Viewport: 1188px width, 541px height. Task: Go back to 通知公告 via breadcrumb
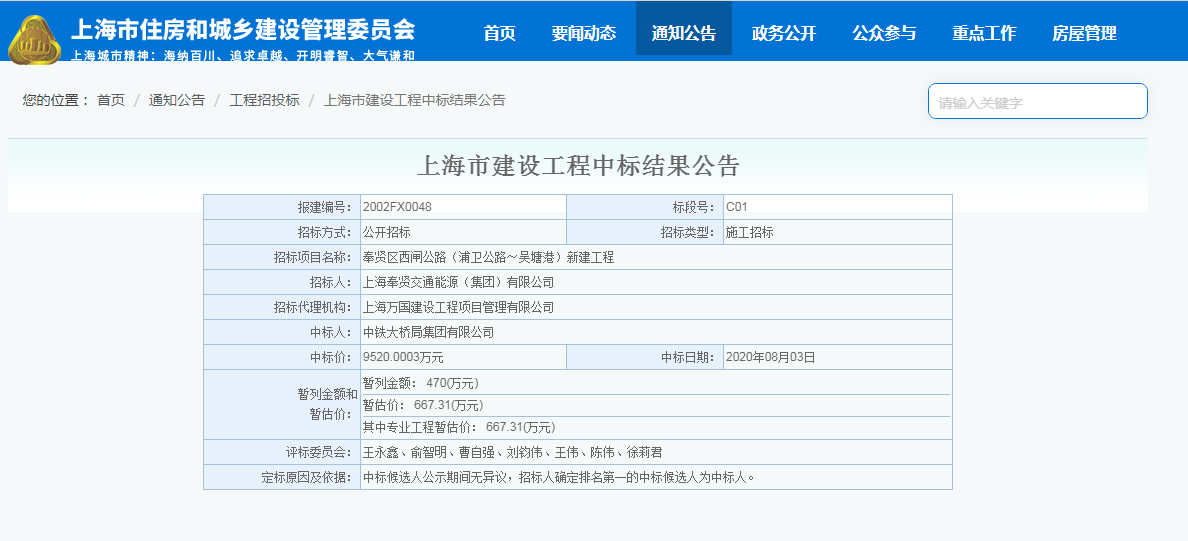tap(177, 100)
